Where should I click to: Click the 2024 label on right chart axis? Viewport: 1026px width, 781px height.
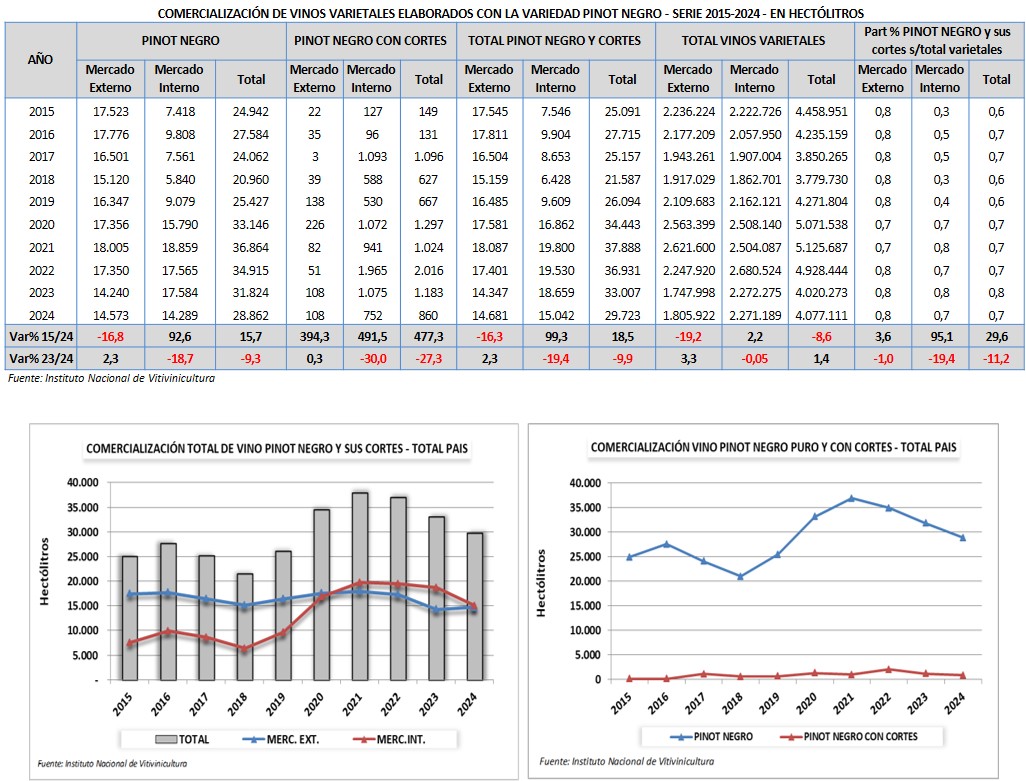[959, 703]
